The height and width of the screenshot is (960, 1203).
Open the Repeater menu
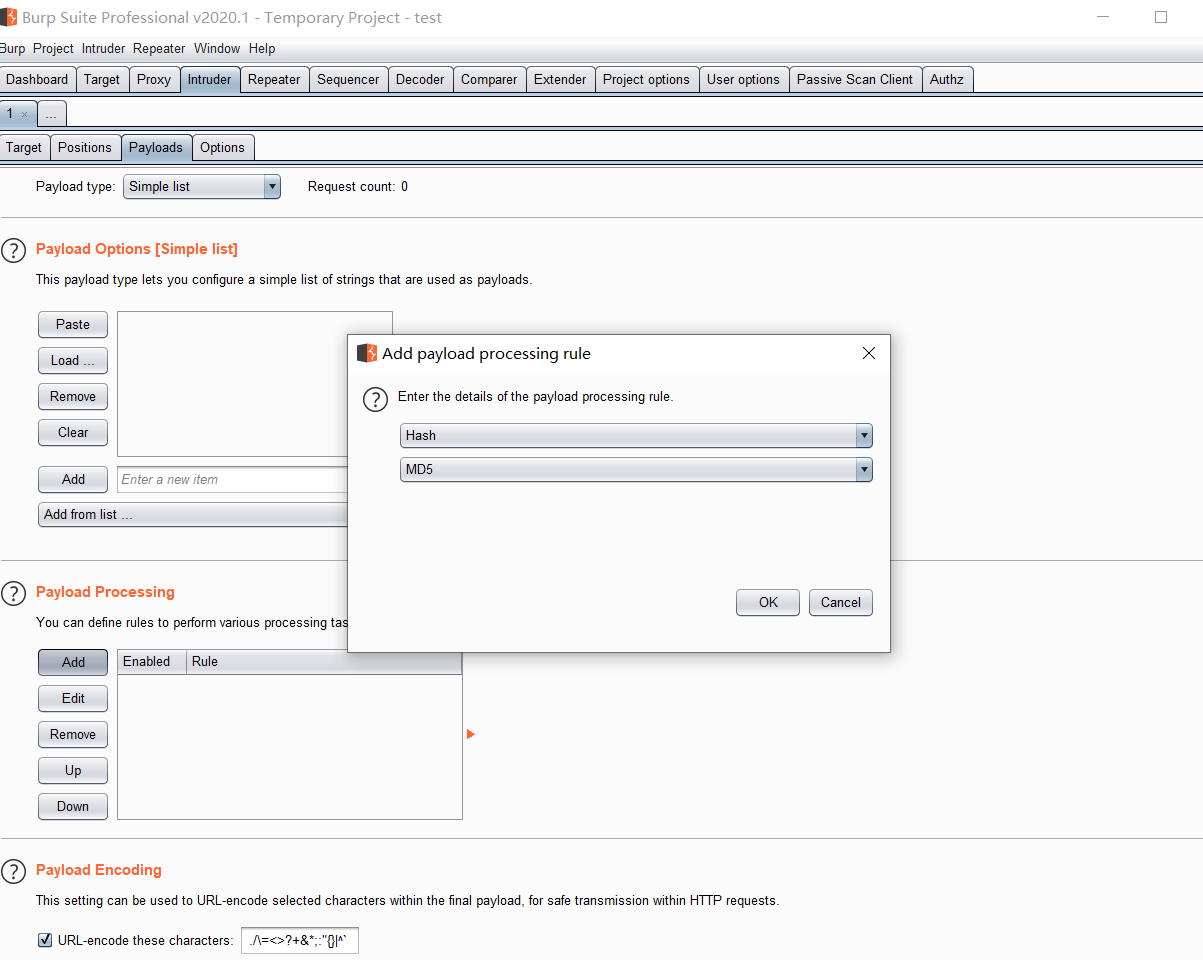159,48
